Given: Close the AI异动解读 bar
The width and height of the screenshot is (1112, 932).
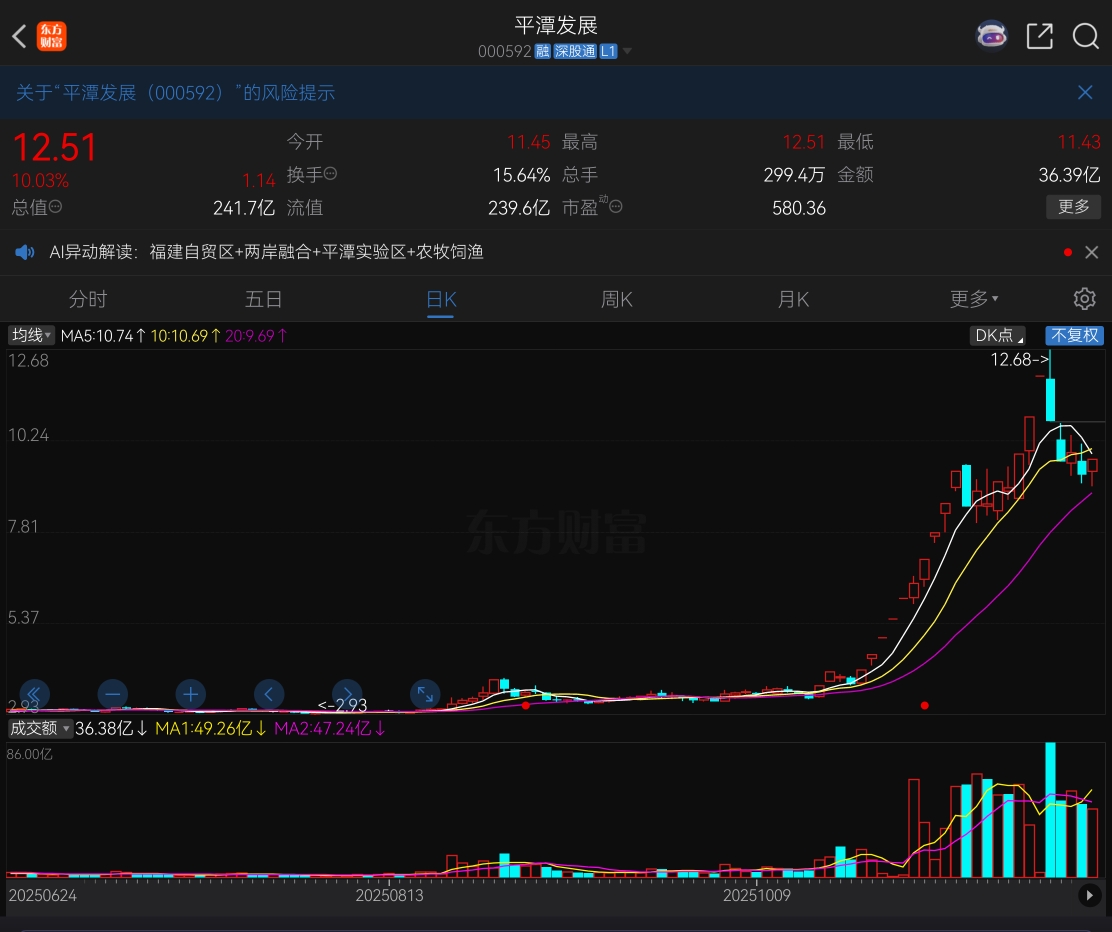Looking at the screenshot, I should click(1092, 252).
